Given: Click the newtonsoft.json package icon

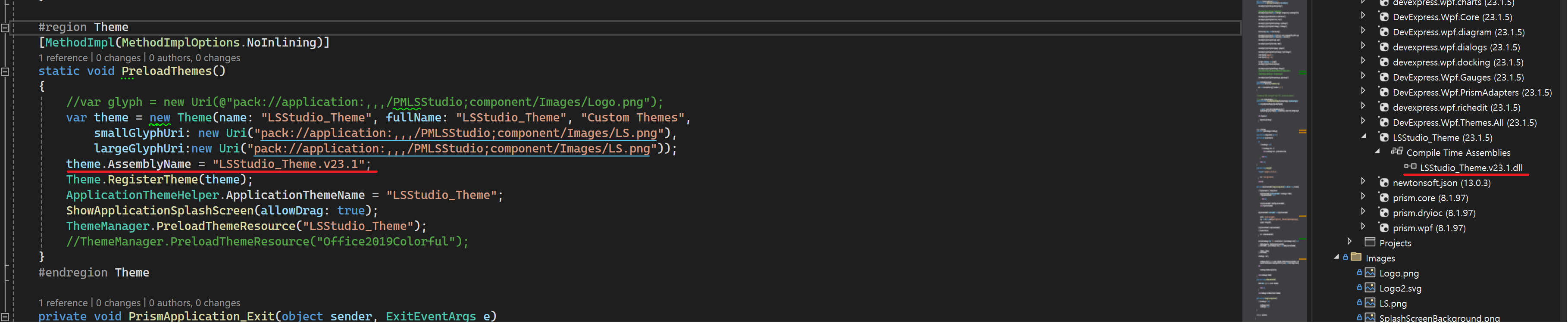Looking at the screenshot, I should click(x=1383, y=183).
